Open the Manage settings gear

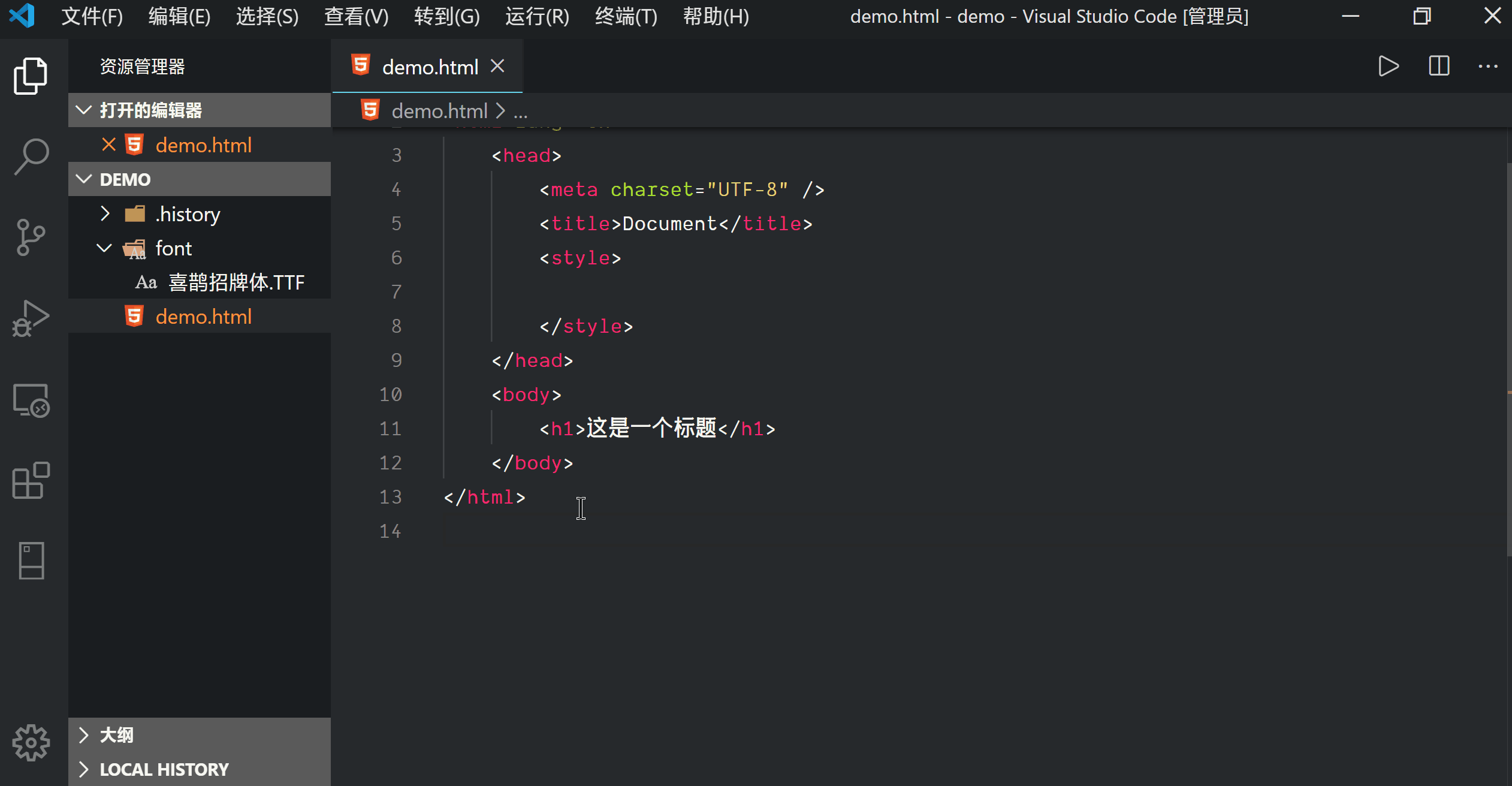31,743
